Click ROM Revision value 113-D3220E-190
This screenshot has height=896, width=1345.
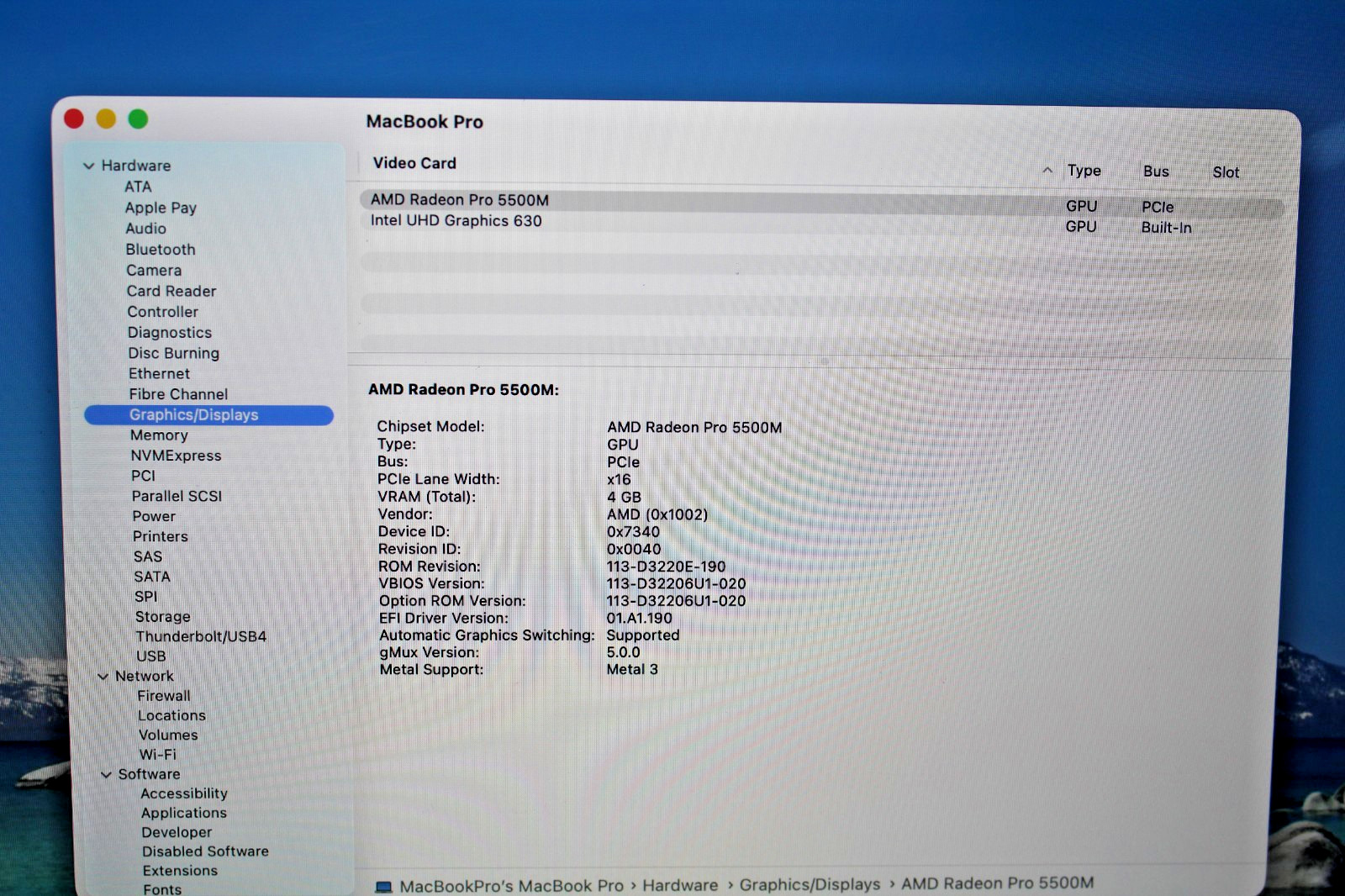pyautogui.click(x=666, y=567)
